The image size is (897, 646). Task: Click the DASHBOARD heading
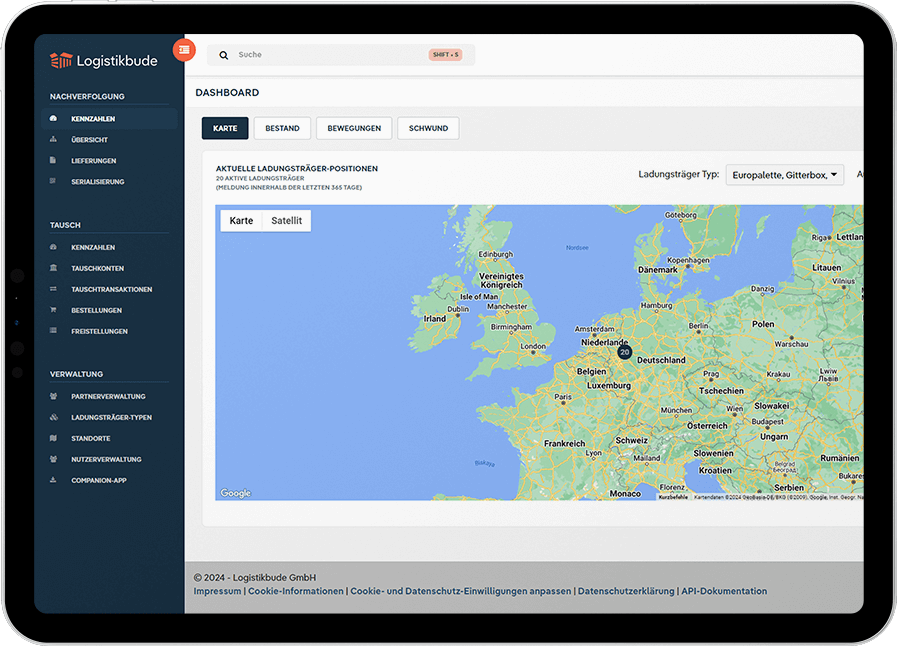227,93
